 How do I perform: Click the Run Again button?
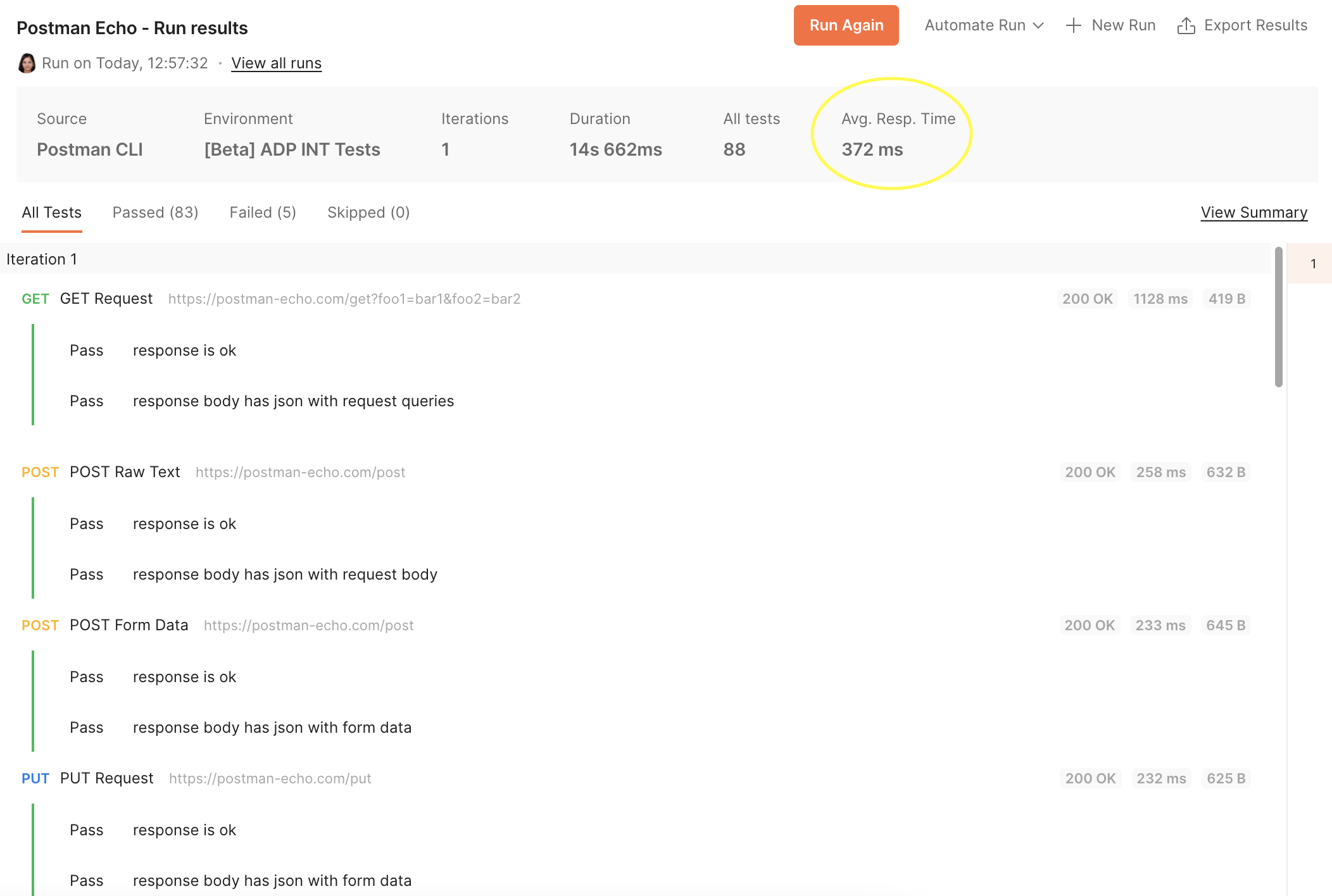point(846,25)
